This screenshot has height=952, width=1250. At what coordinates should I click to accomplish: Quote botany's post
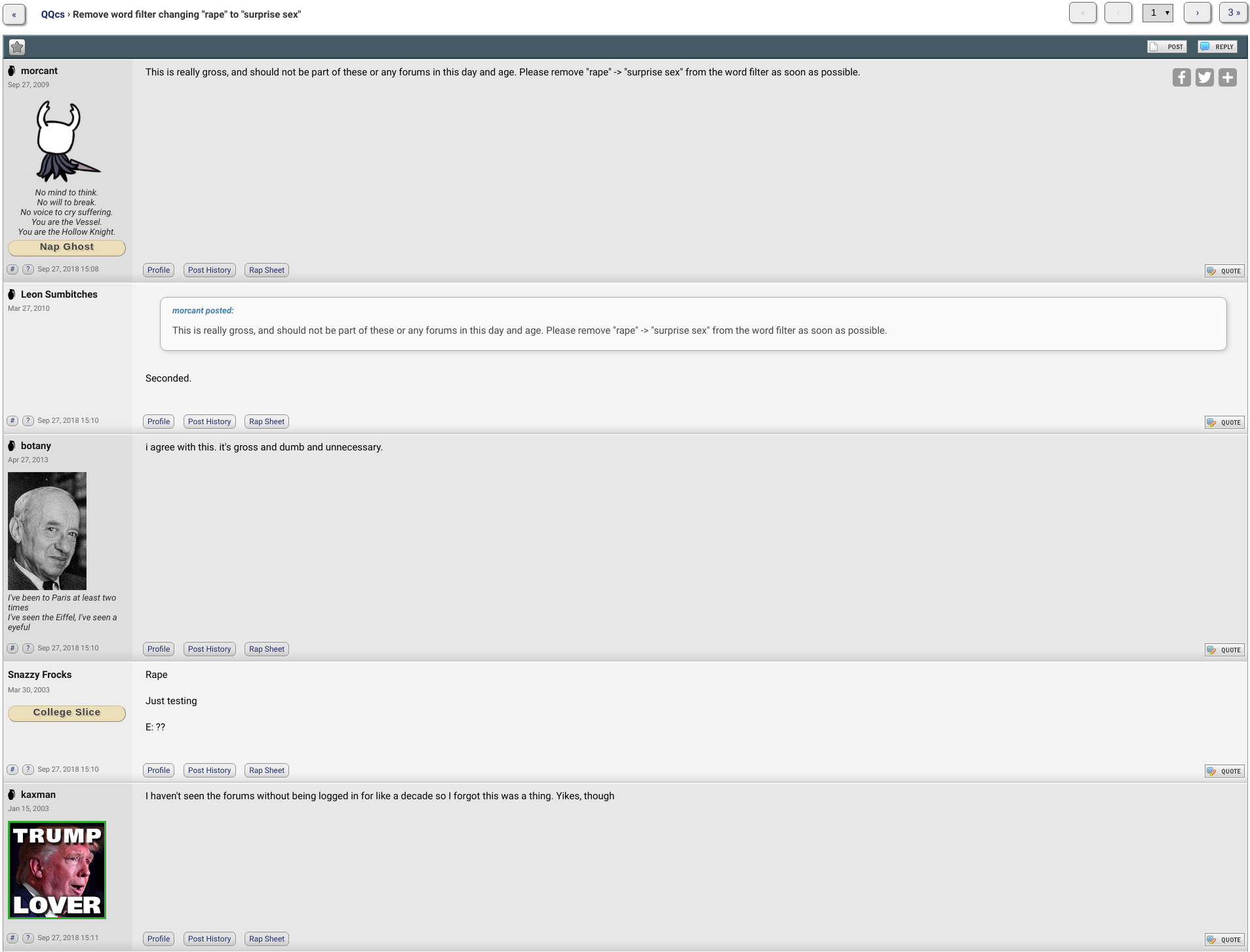click(1224, 650)
